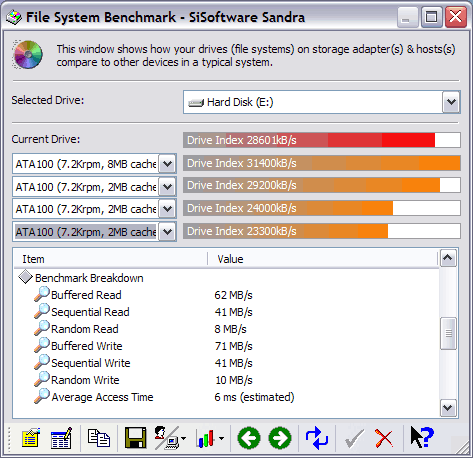Image resolution: width=473 pixels, height=458 pixels.
Task: Click the Value column header
Action: (323, 259)
